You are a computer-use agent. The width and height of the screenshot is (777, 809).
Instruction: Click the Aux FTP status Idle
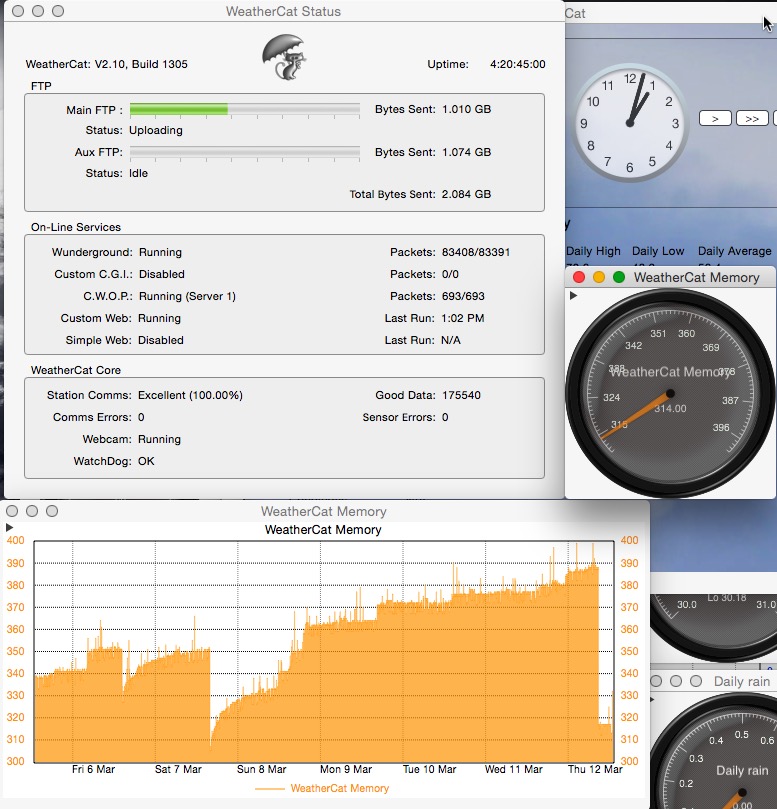click(x=138, y=173)
